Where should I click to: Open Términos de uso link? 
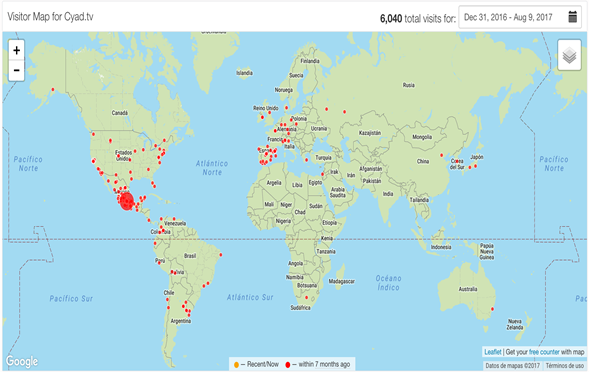pyautogui.click(x=565, y=365)
